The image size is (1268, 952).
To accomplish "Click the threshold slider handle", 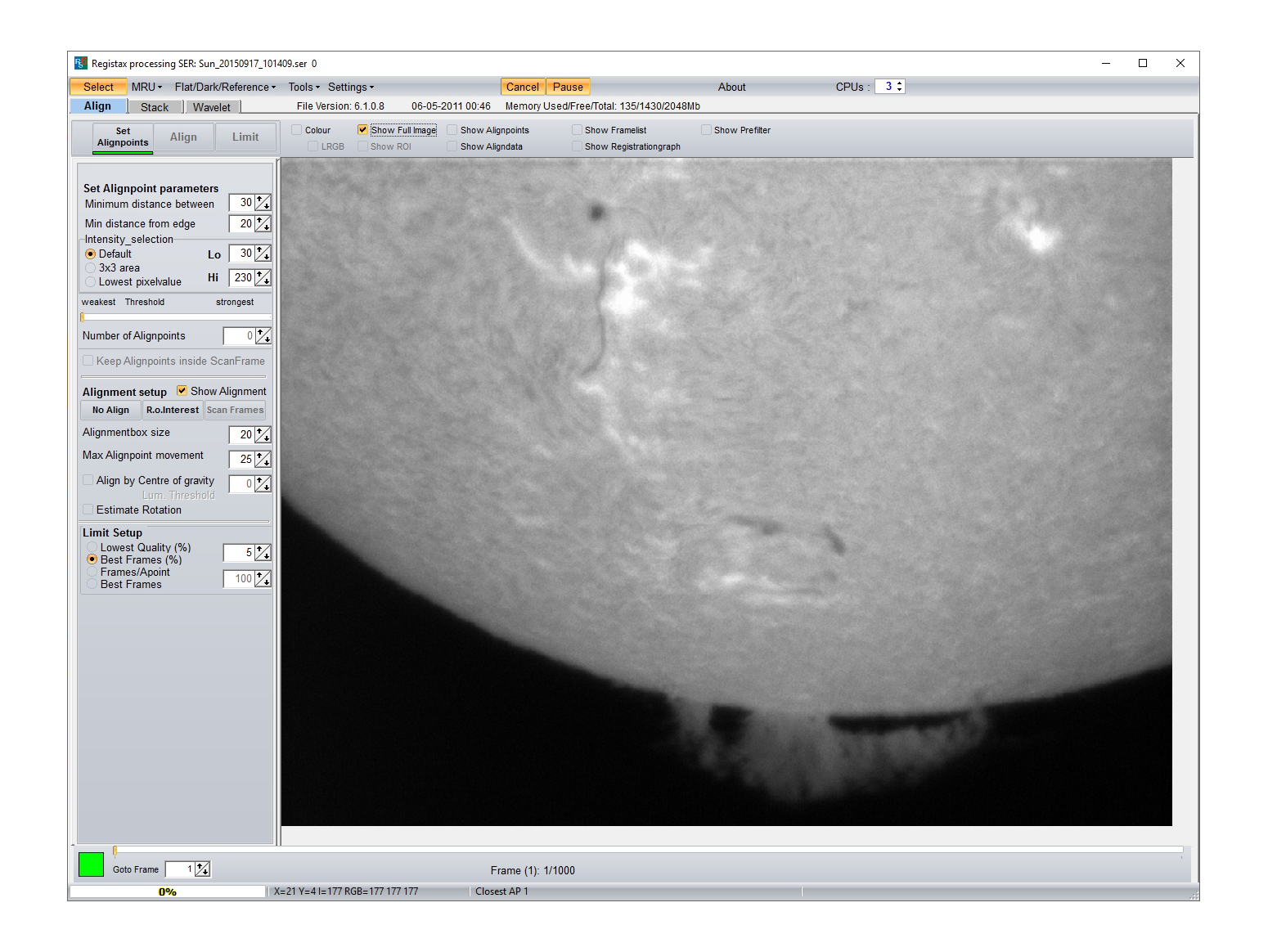I will click(x=83, y=317).
